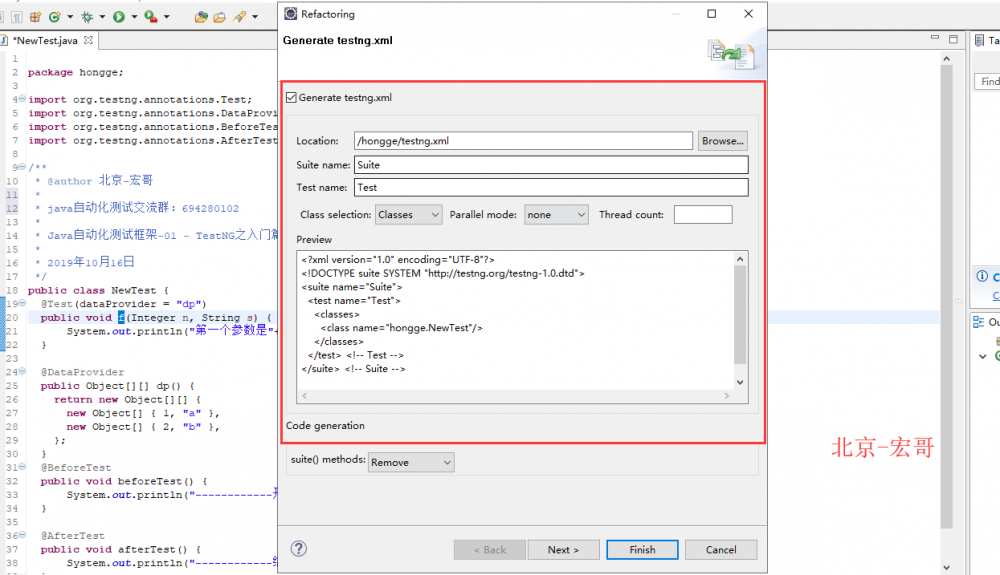Switch to the NewTest.java editor tab
Screen dimensions: 1000x575
pos(45,40)
